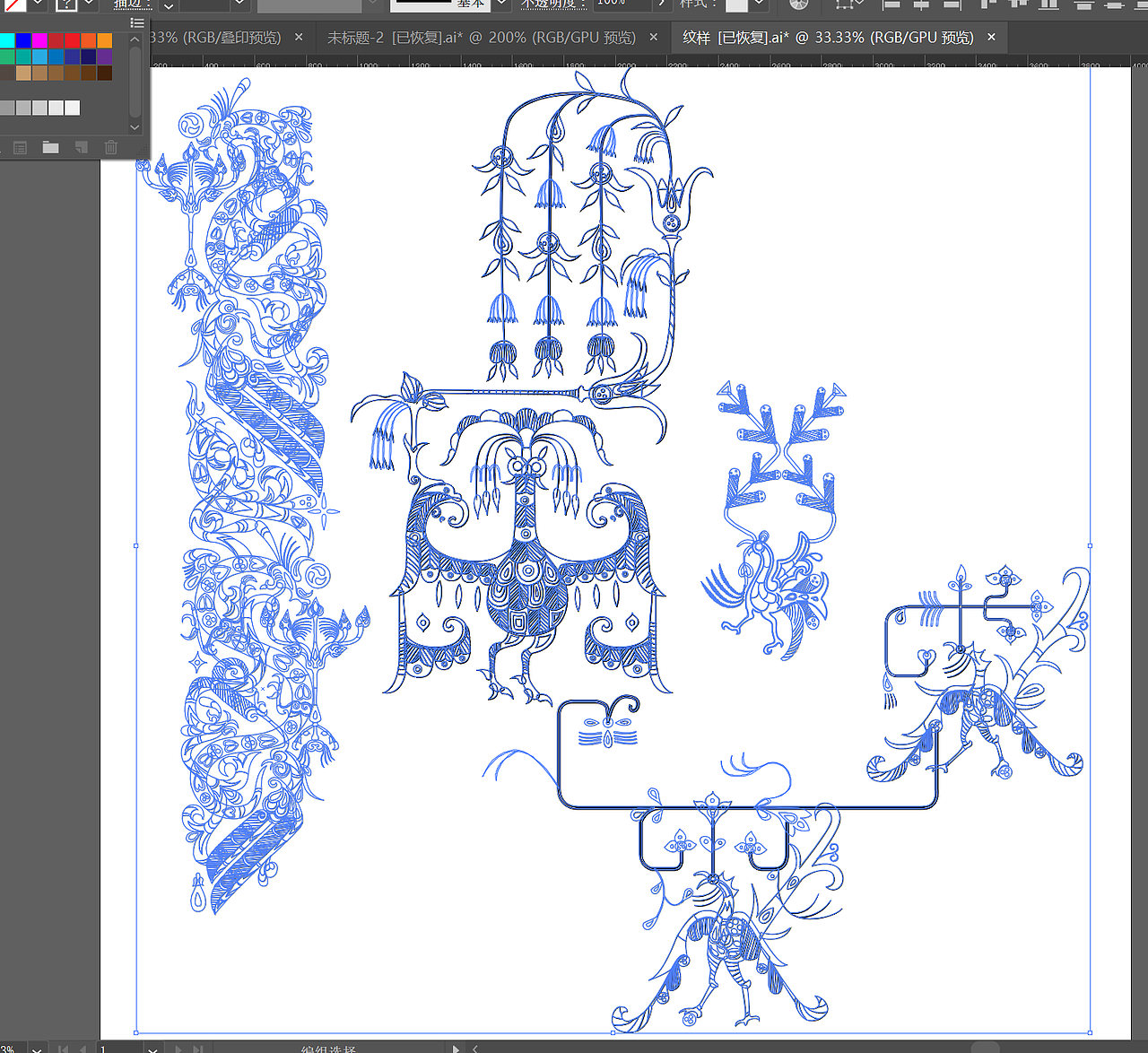
Task: Open the Recolor Artwork color wheel
Action: coord(799,4)
